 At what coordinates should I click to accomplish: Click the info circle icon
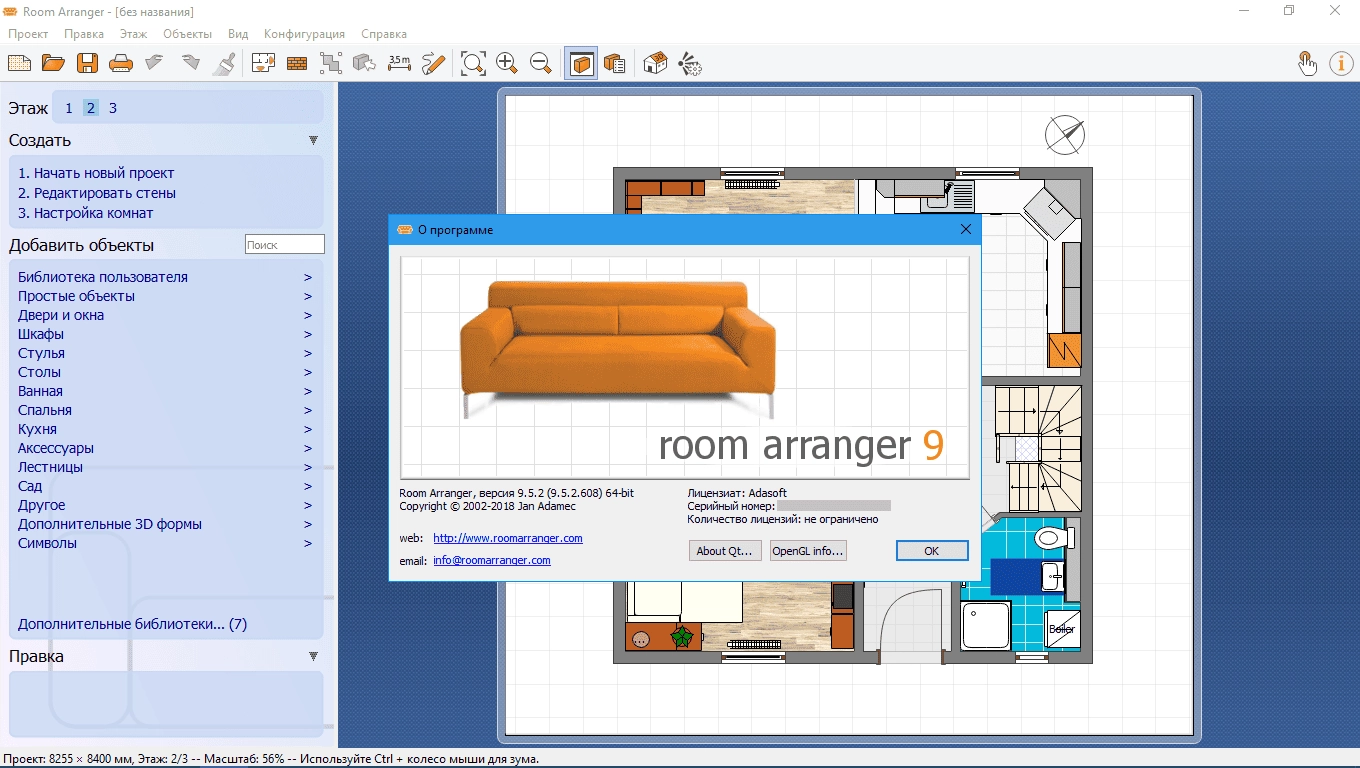1341,63
